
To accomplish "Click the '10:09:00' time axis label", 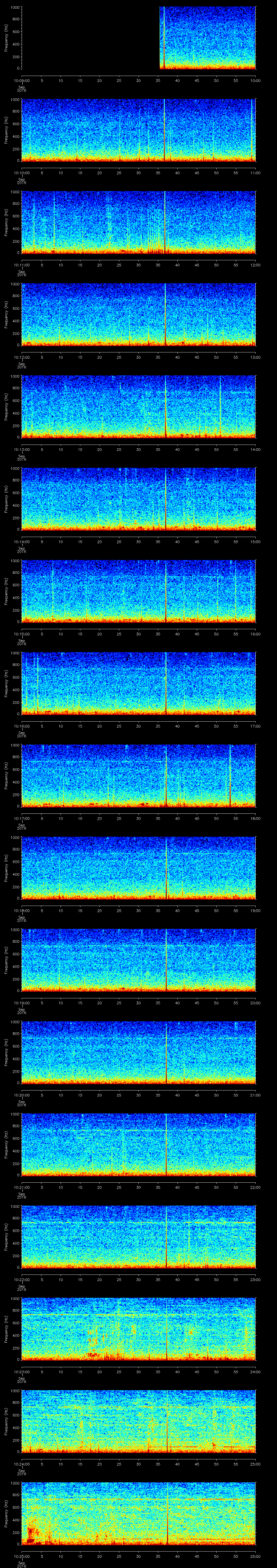I will click(x=21, y=80).
